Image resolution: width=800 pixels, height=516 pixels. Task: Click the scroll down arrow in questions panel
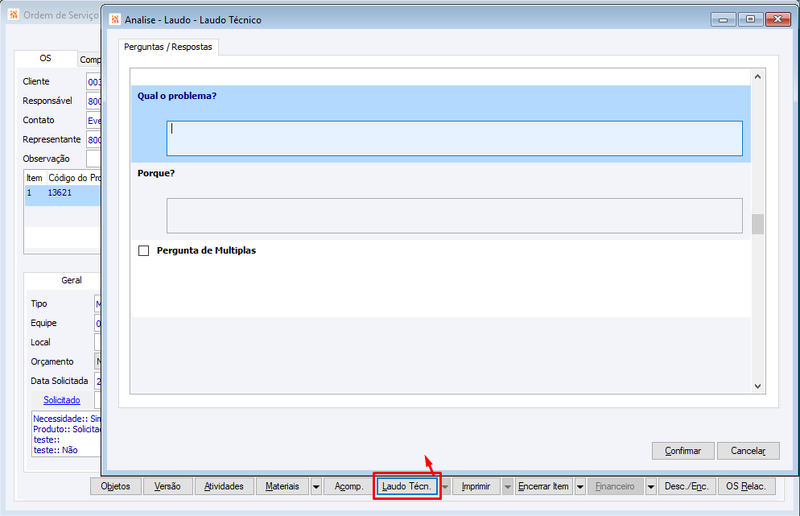pyautogui.click(x=758, y=386)
